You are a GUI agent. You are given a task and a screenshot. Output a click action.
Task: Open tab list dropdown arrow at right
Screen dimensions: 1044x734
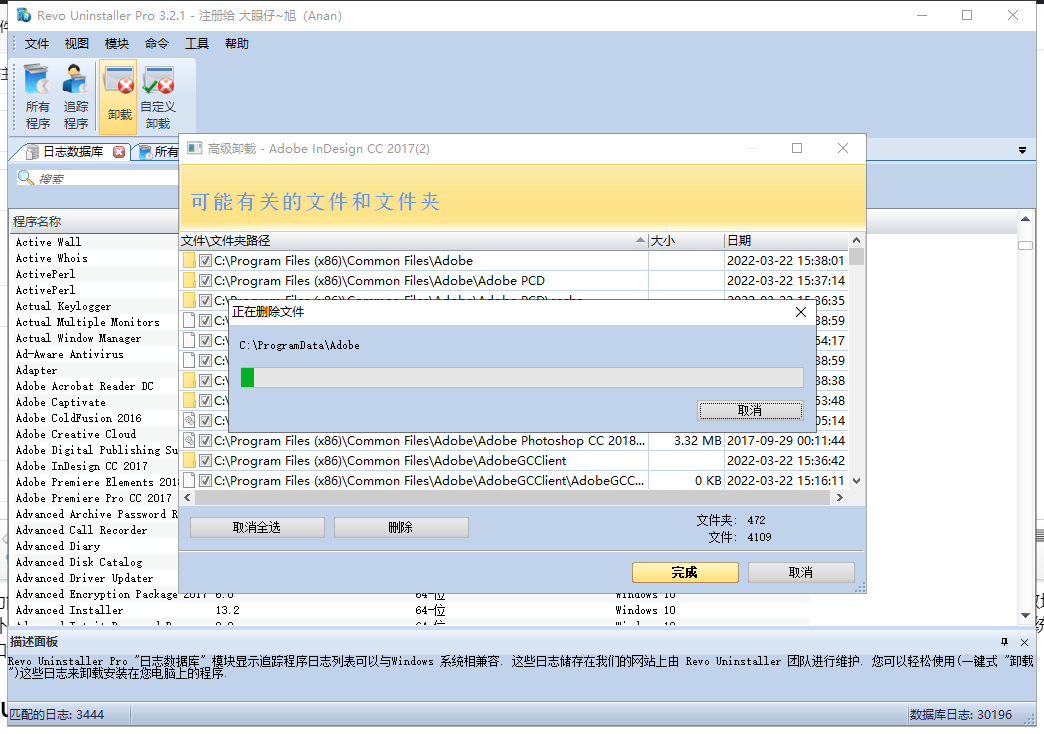[x=1022, y=151]
